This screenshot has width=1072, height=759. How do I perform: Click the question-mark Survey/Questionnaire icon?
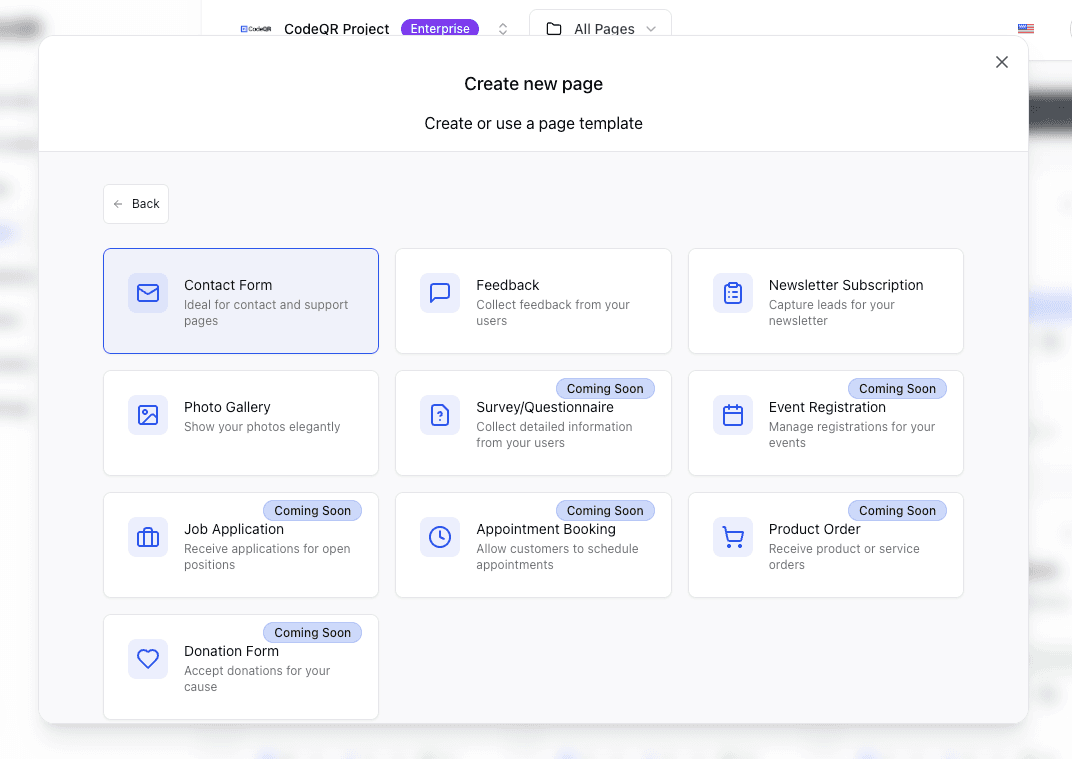pyautogui.click(x=440, y=415)
